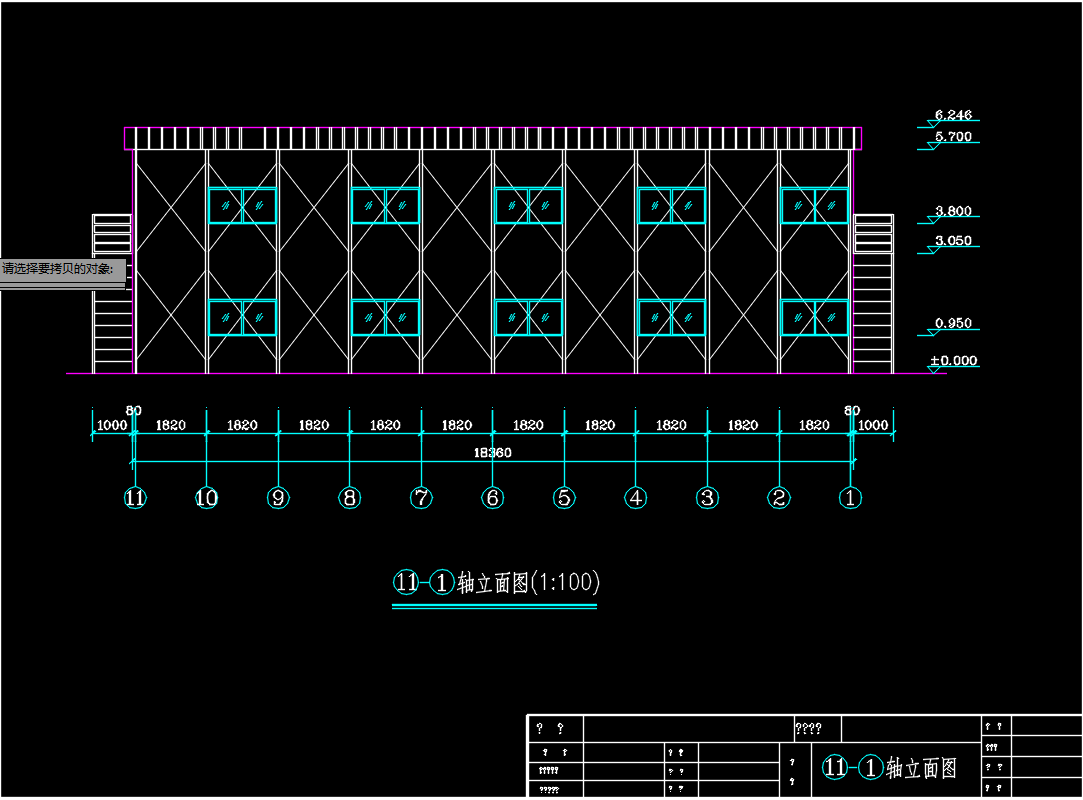Select upper window between axes 2 and 1
Image resolution: width=1083 pixels, height=800 pixels.
coord(815,206)
